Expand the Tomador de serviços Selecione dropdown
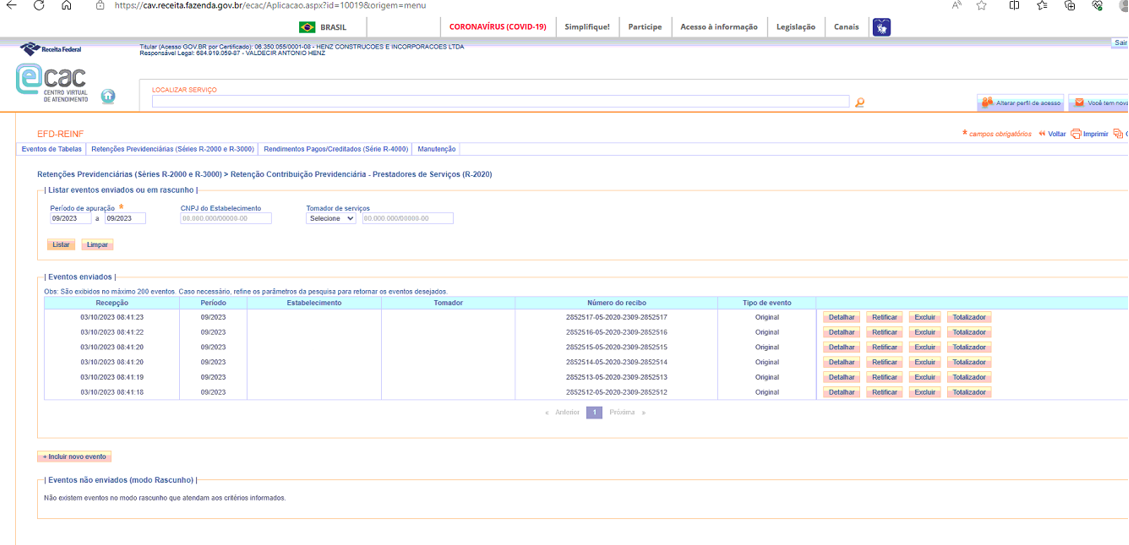The width and height of the screenshot is (1129, 545). (x=331, y=218)
